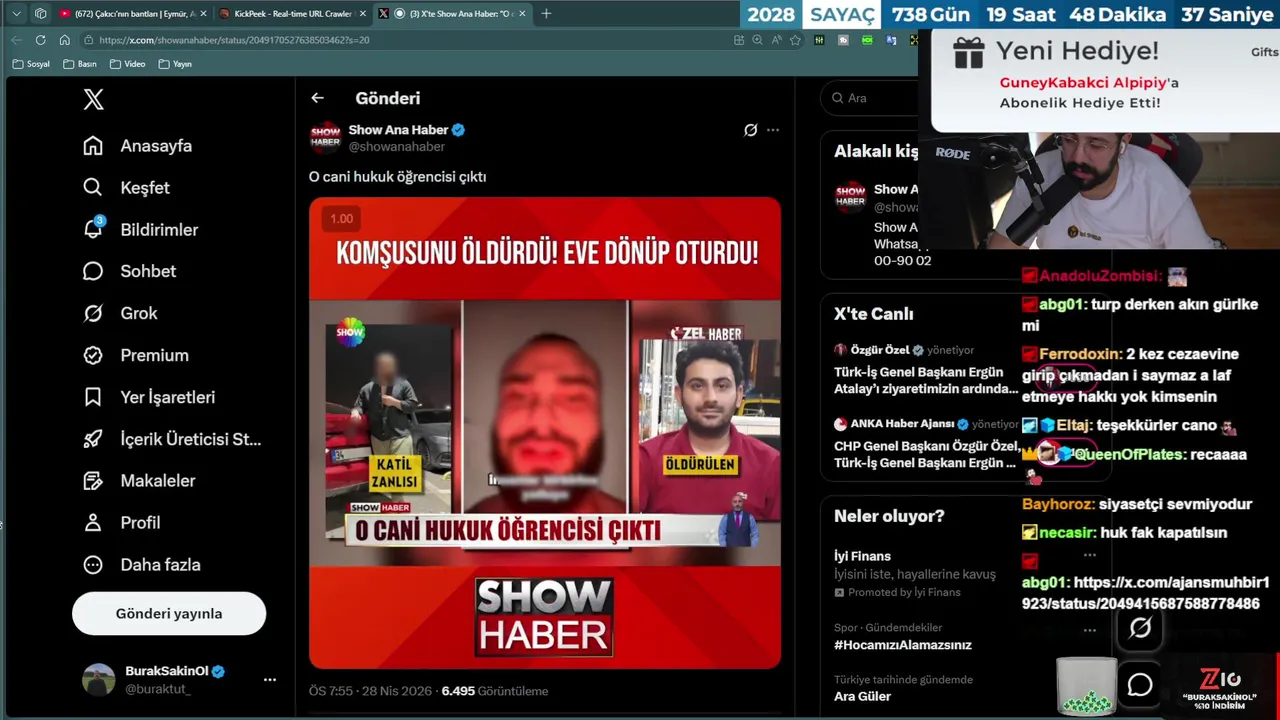Click QueenOfPlates username in chat
Screen dimensions: 1280x720
[1130, 454]
